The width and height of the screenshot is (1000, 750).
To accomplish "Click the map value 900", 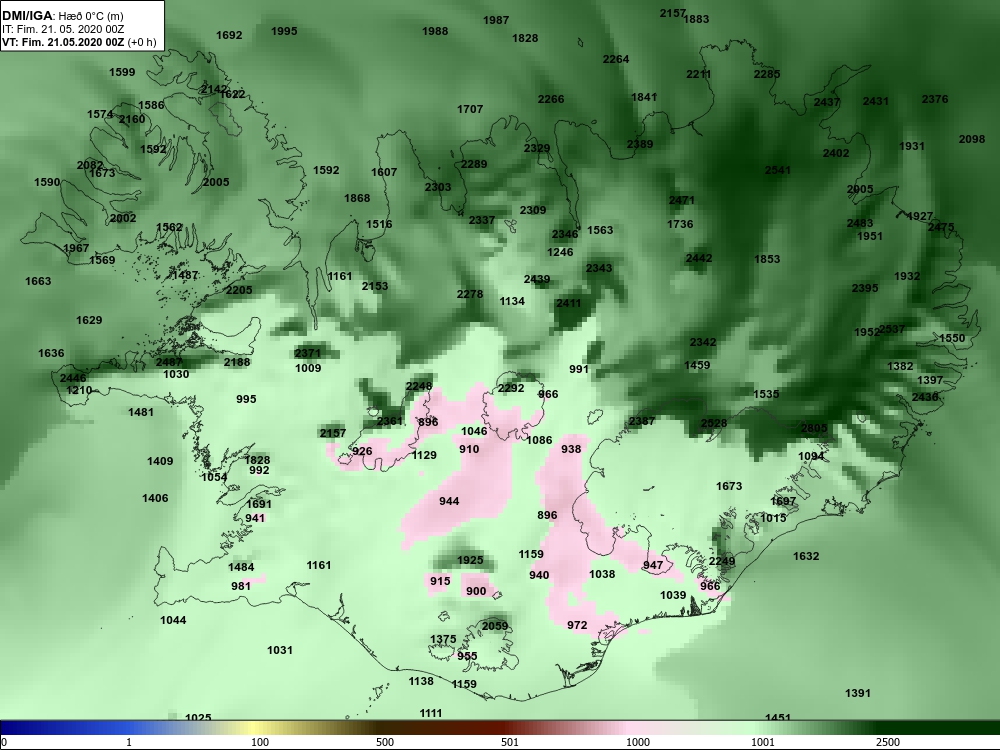I will click(x=476, y=591).
